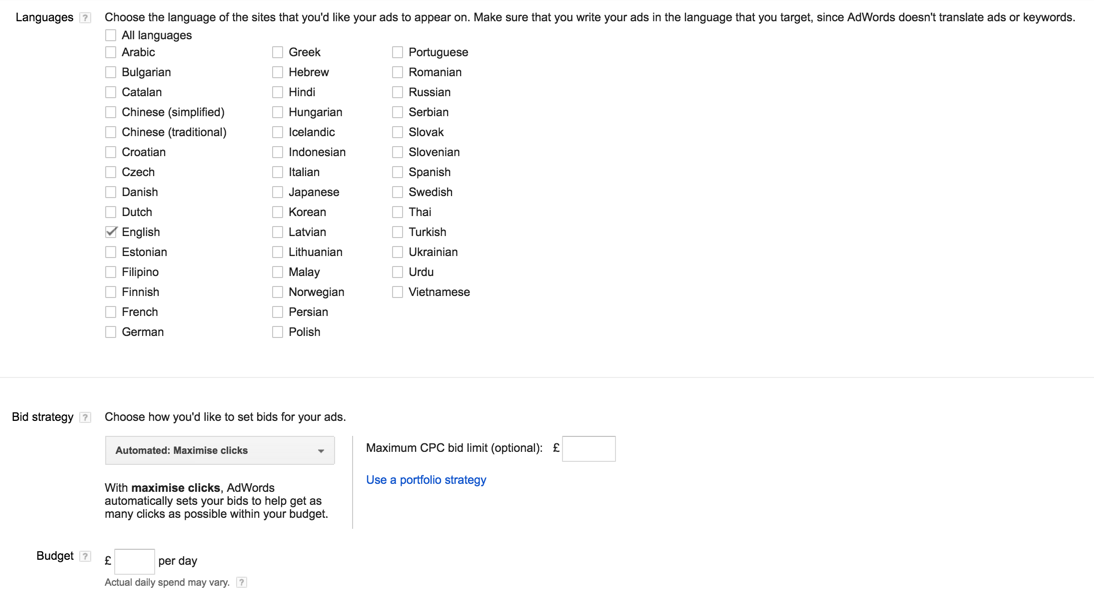Click the Bid strategy help icon

tap(85, 418)
